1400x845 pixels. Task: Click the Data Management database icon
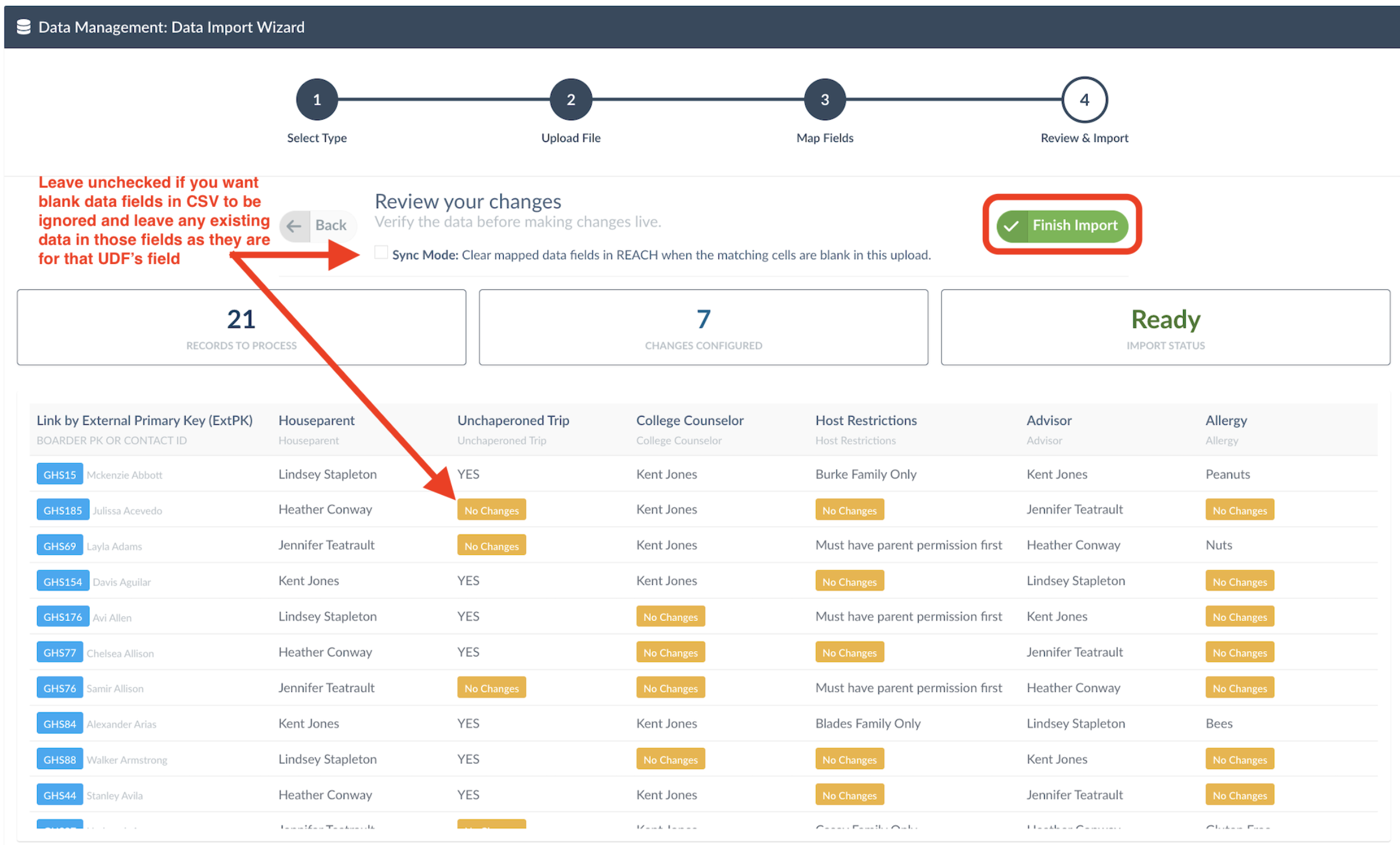point(24,27)
